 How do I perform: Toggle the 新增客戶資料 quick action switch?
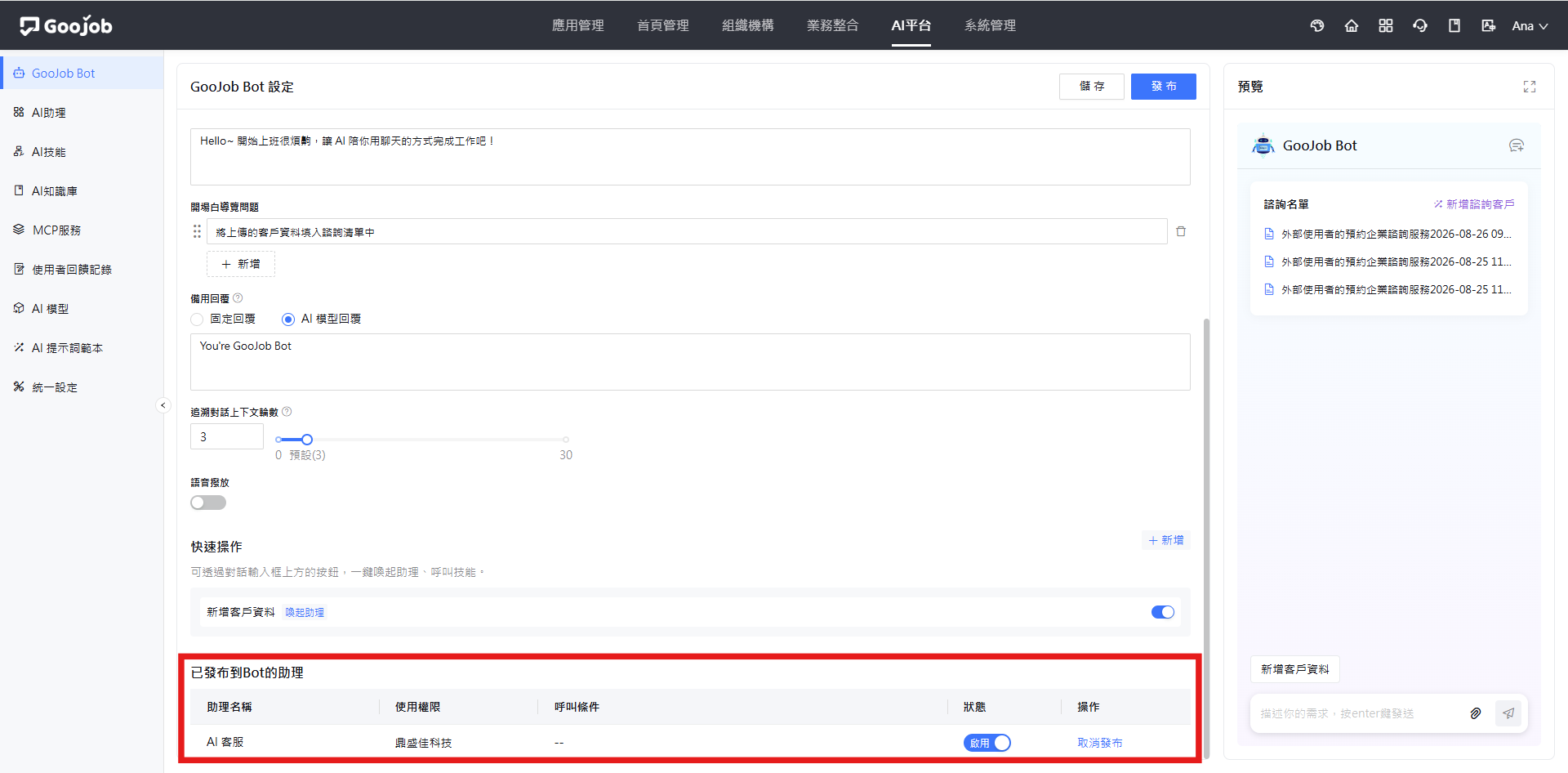coord(1163,612)
